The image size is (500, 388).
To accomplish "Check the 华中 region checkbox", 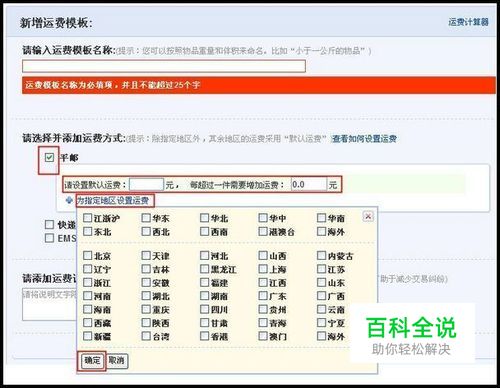I will [x=263, y=218].
